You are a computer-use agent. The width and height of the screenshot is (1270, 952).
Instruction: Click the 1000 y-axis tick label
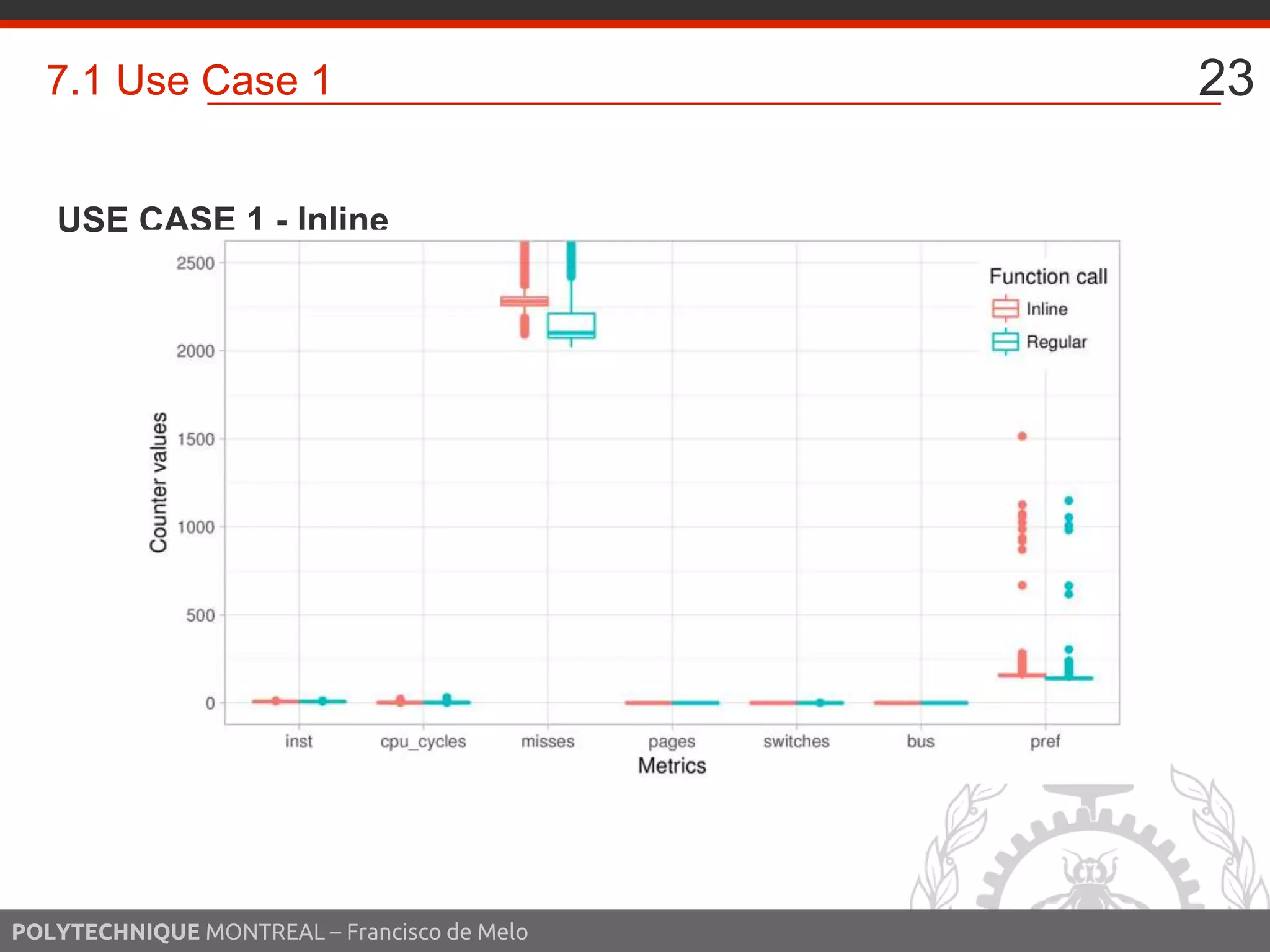pos(195,527)
